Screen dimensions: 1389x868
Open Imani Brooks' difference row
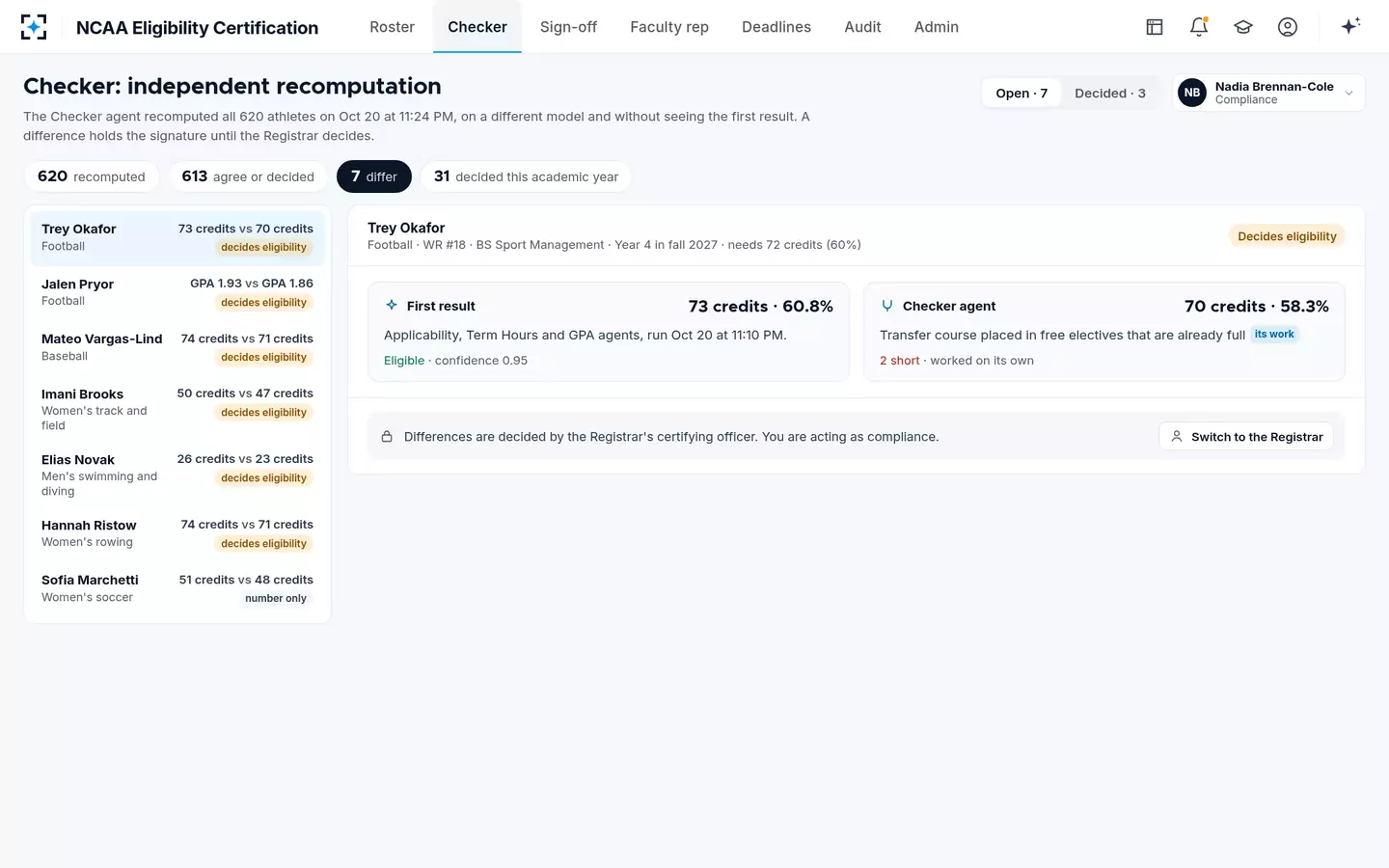177,409
